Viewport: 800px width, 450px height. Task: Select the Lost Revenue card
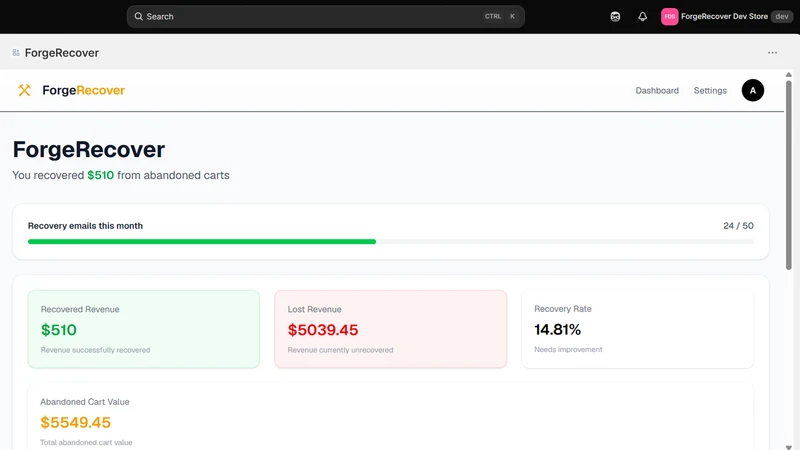[x=390, y=329]
